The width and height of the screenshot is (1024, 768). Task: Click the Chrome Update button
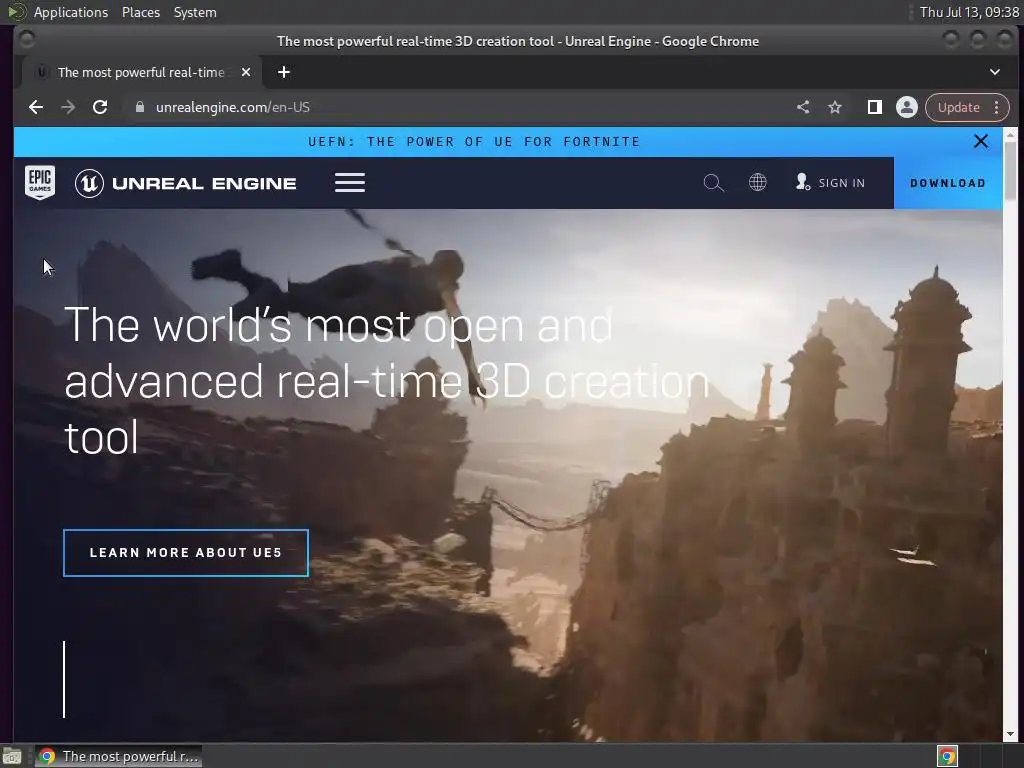tap(959, 107)
